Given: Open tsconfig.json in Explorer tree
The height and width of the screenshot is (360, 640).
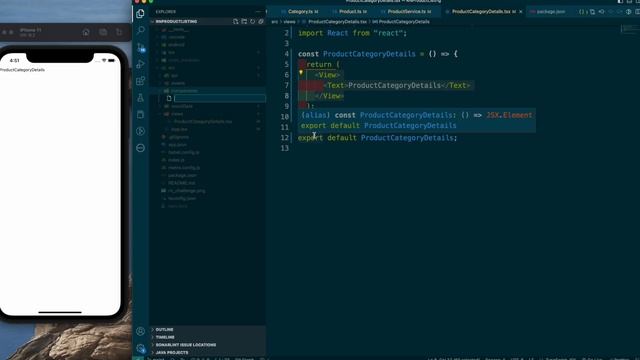Looking at the screenshot, I should [x=182, y=198].
